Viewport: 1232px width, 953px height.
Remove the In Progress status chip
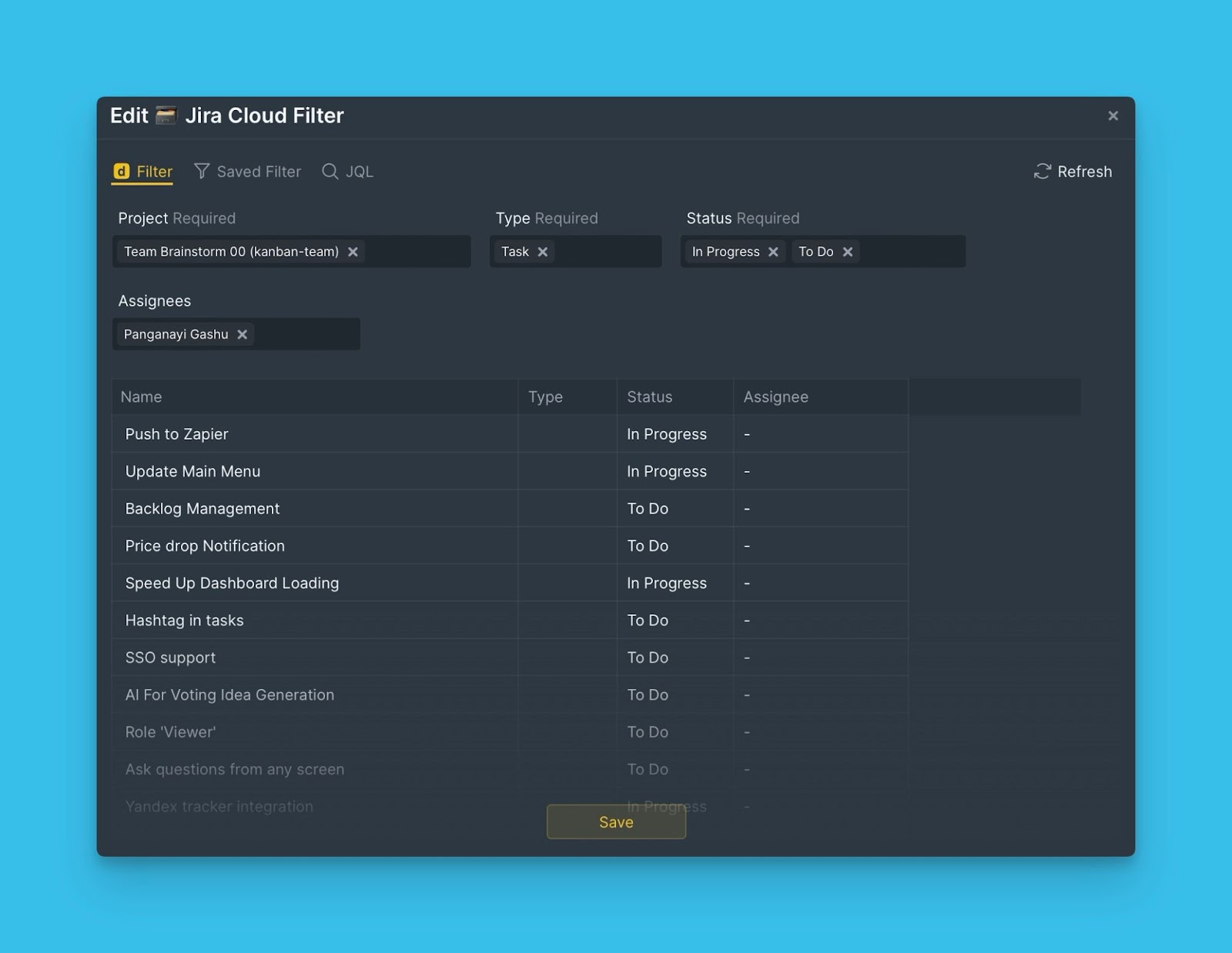(x=773, y=252)
